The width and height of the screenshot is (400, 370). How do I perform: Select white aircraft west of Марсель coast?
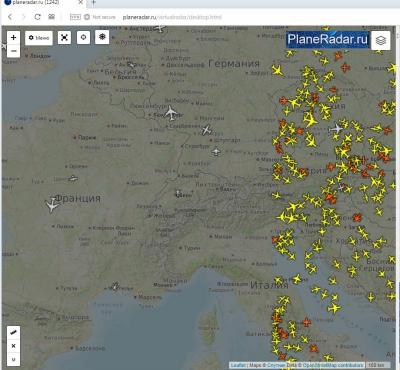[115, 286]
